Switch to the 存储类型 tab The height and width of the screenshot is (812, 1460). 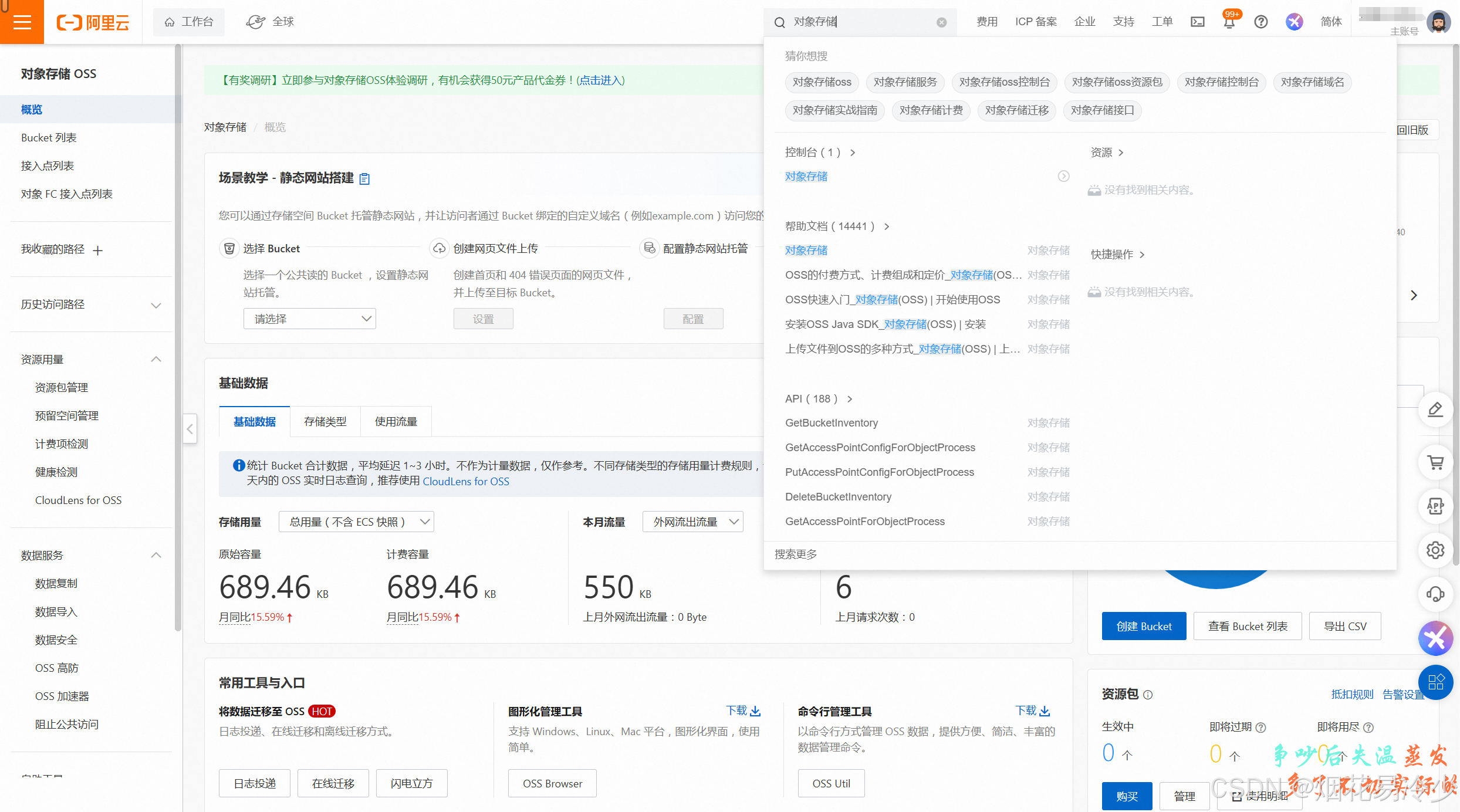(325, 421)
